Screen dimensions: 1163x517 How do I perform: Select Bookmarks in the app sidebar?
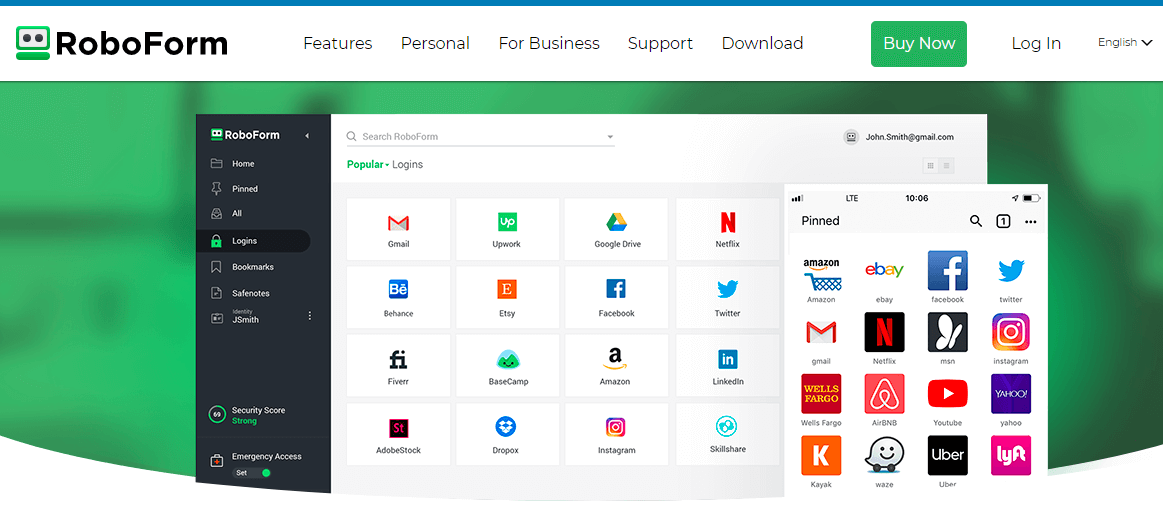[x=253, y=267]
